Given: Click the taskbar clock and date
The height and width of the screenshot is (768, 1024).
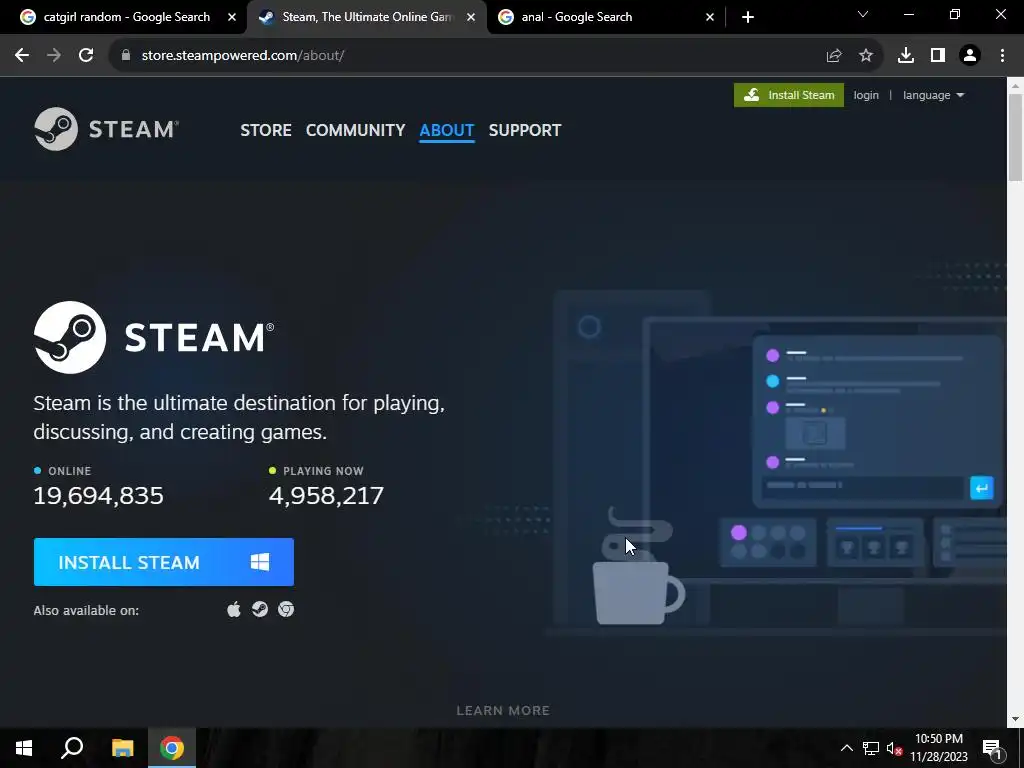Looking at the screenshot, I should tap(938, 748).
